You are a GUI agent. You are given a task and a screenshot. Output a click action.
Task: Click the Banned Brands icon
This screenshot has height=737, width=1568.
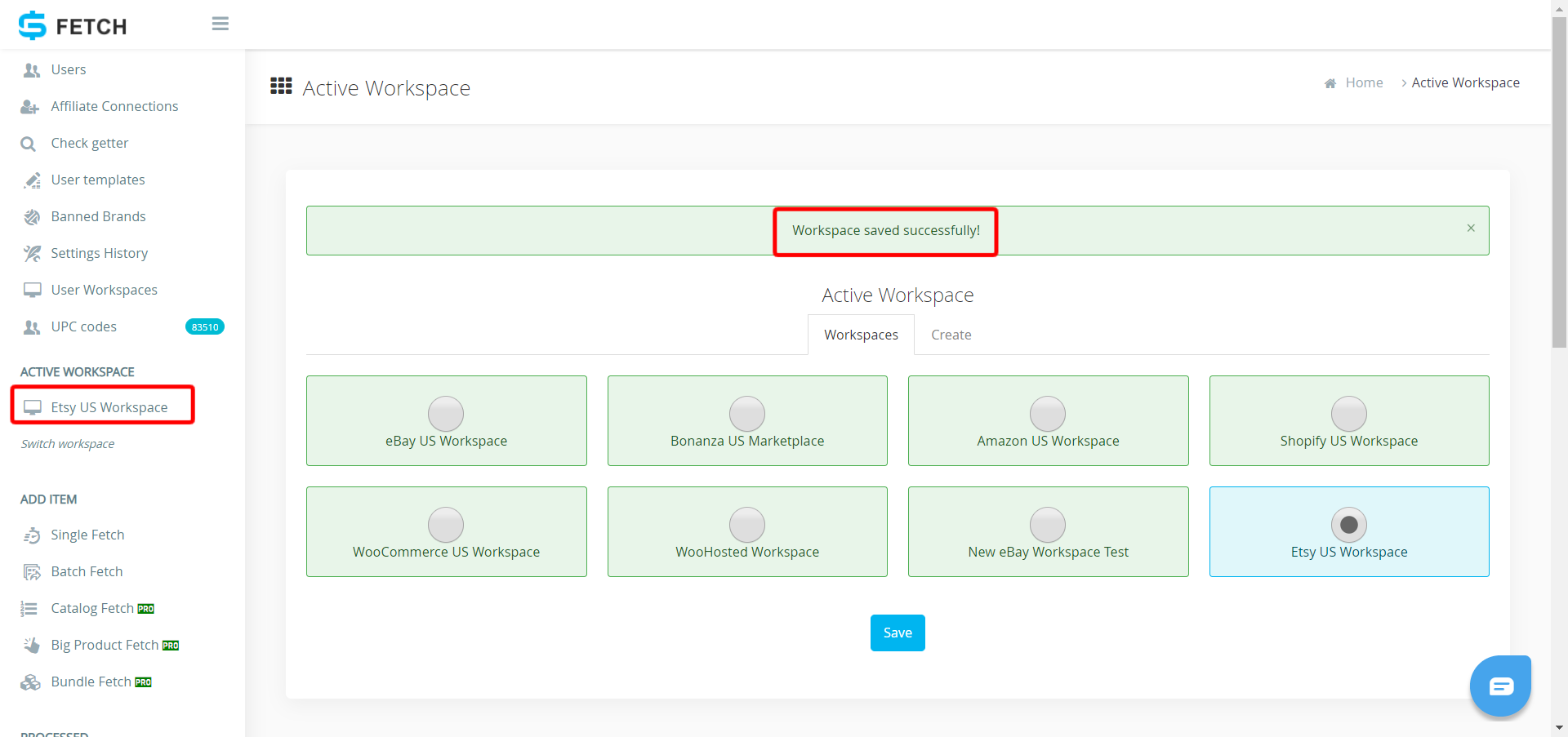click(32, 217)
